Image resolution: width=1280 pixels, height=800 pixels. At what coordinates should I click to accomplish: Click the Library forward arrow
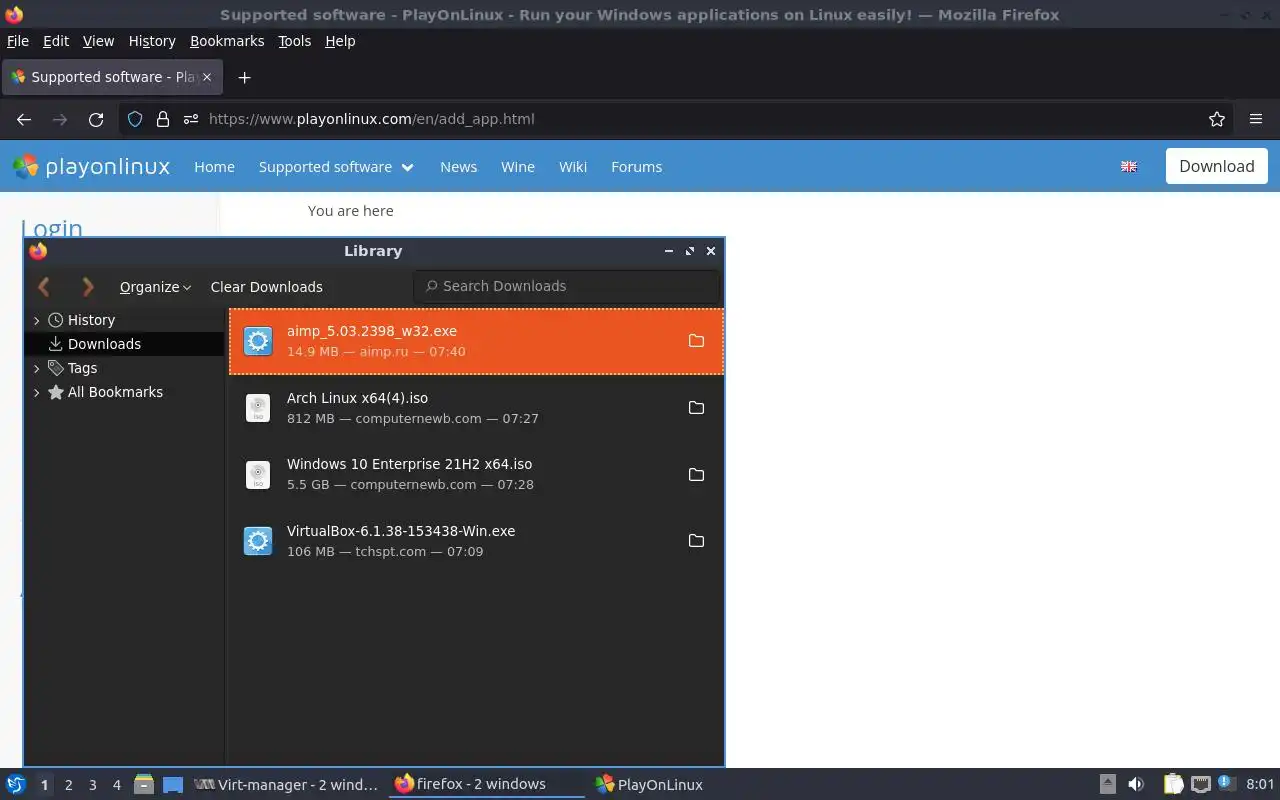pyautogui.click(x=88, y=287)
